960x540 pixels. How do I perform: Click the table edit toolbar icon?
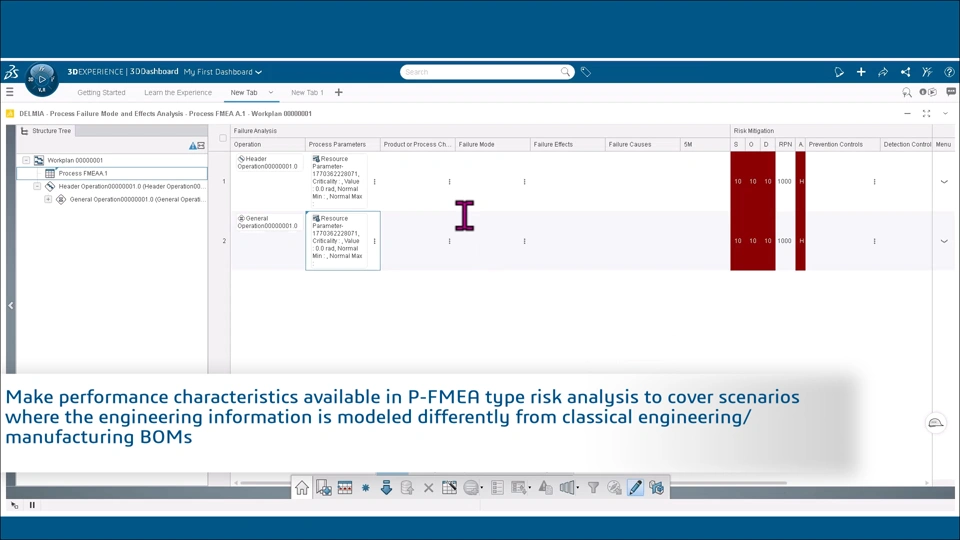tap(449, 488)
